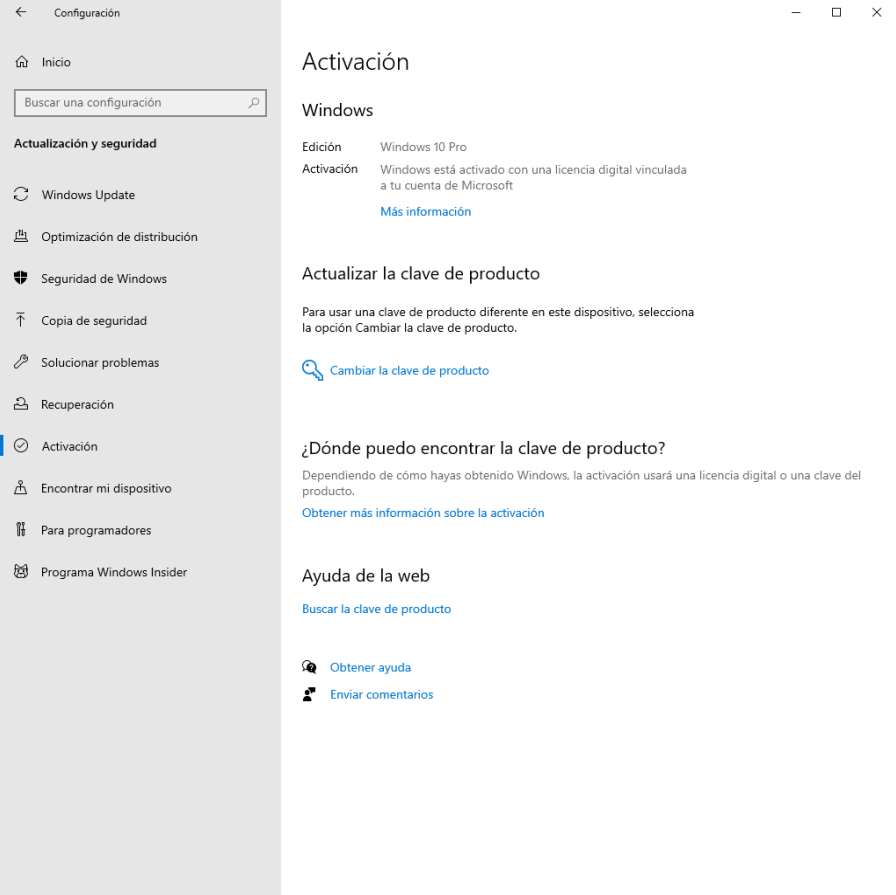Click the Inicio home icon
The width and height of the screenshot is (896, 895).
(22, 62)
